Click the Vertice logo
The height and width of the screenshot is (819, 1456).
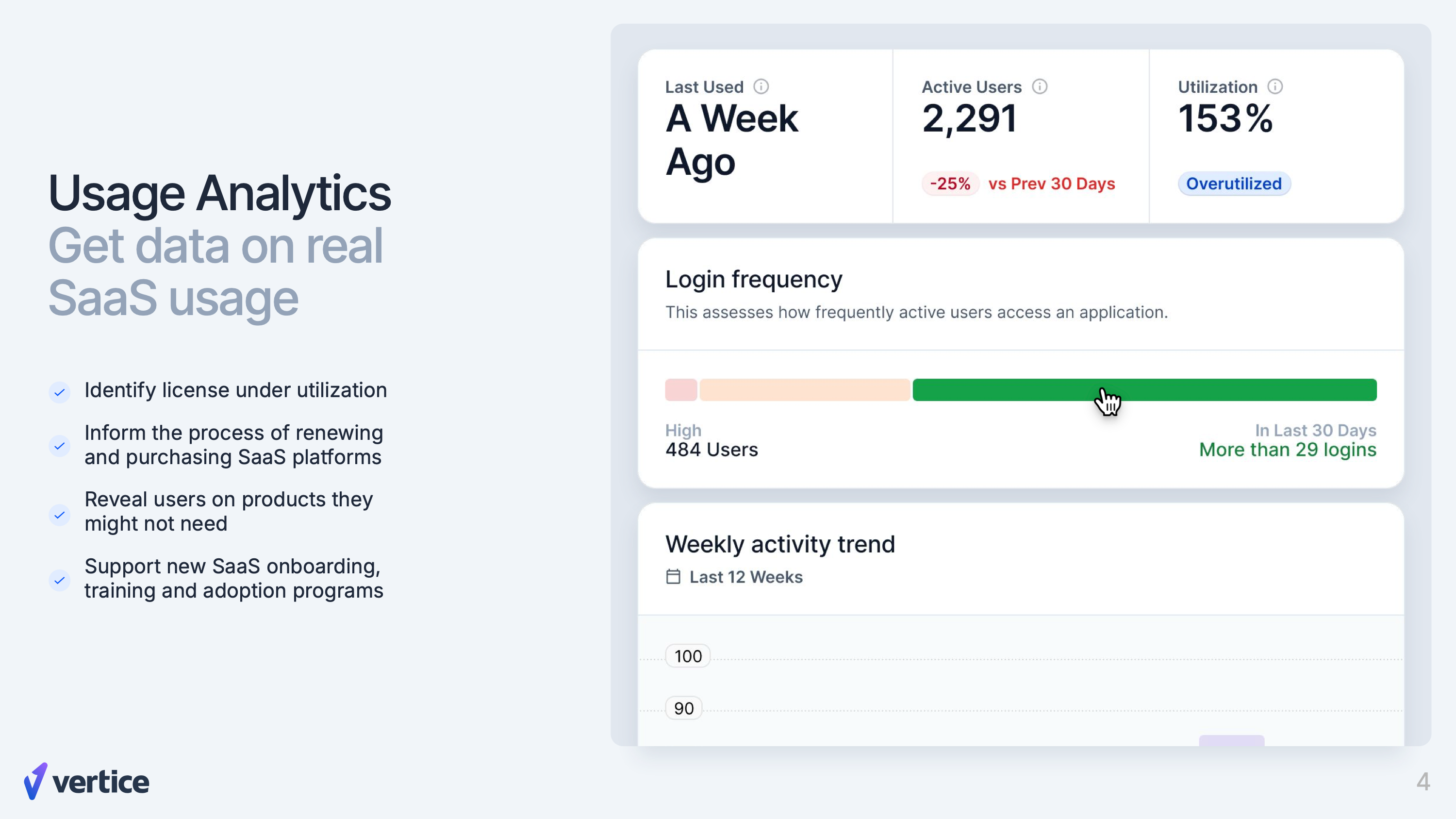tap(86, 782)
